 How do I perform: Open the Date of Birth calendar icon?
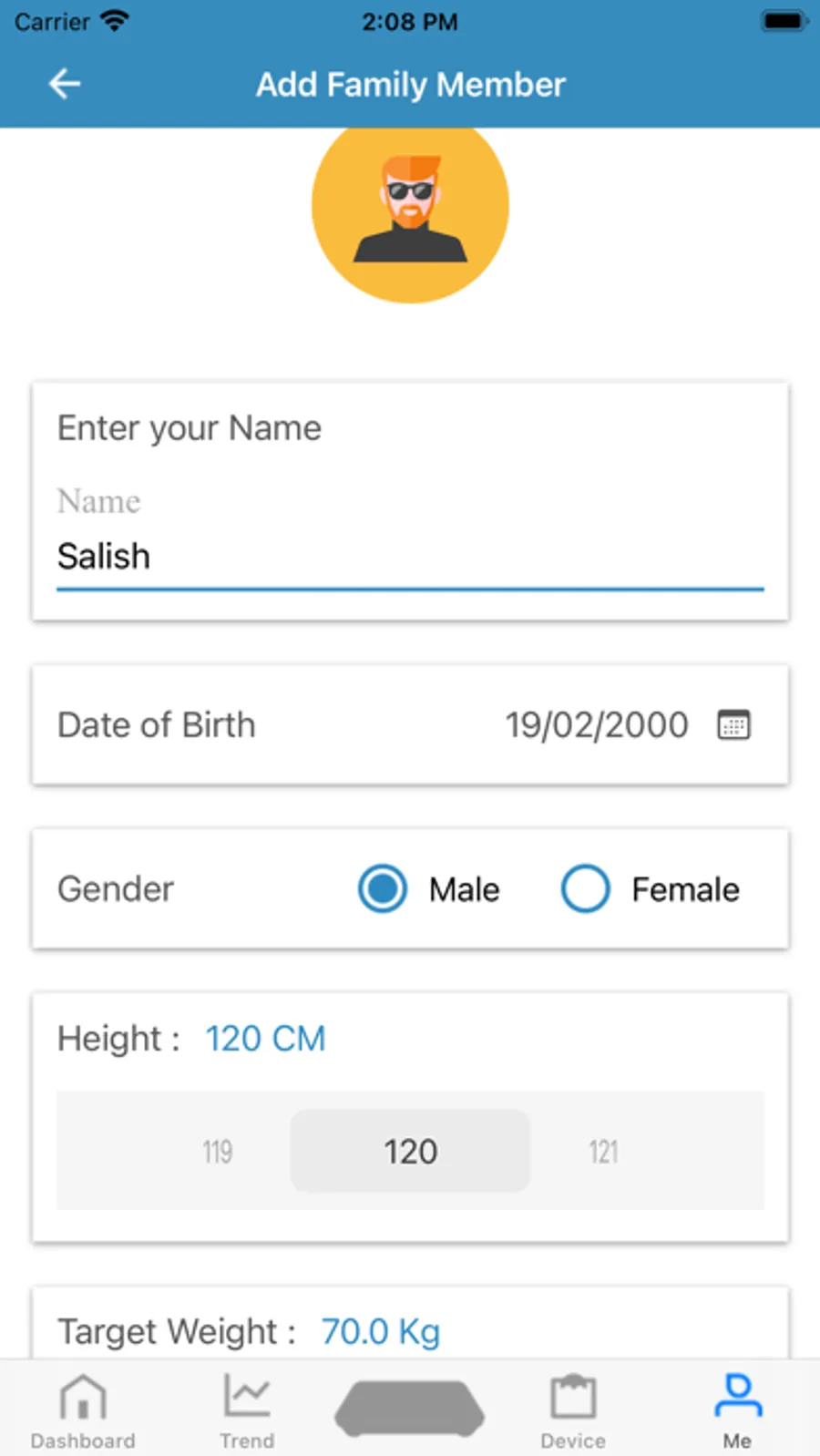[733, 725]
